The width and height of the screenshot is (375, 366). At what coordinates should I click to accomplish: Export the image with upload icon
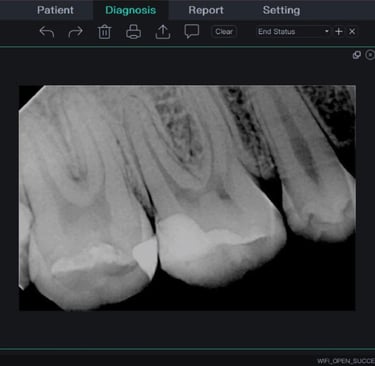coord(163,32)
